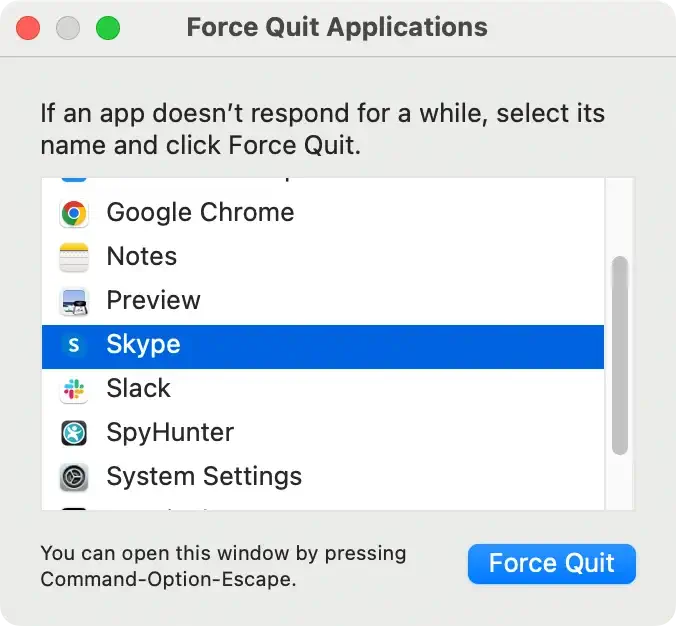Select the Google Chrome name in the list
676x626 pixels.
[200, 212]
